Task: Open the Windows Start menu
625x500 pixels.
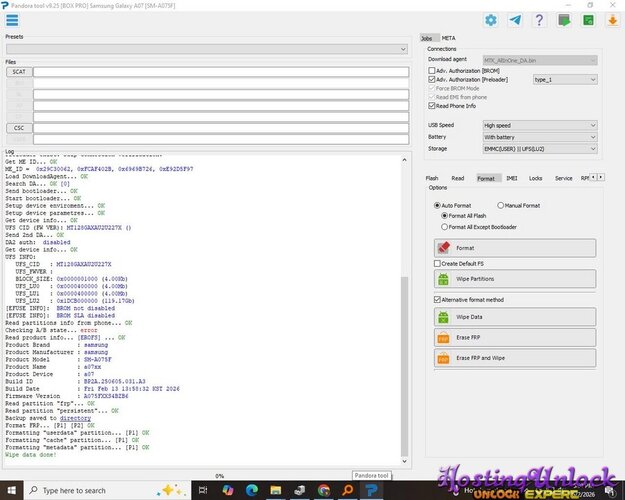Action: coord(12,490)
